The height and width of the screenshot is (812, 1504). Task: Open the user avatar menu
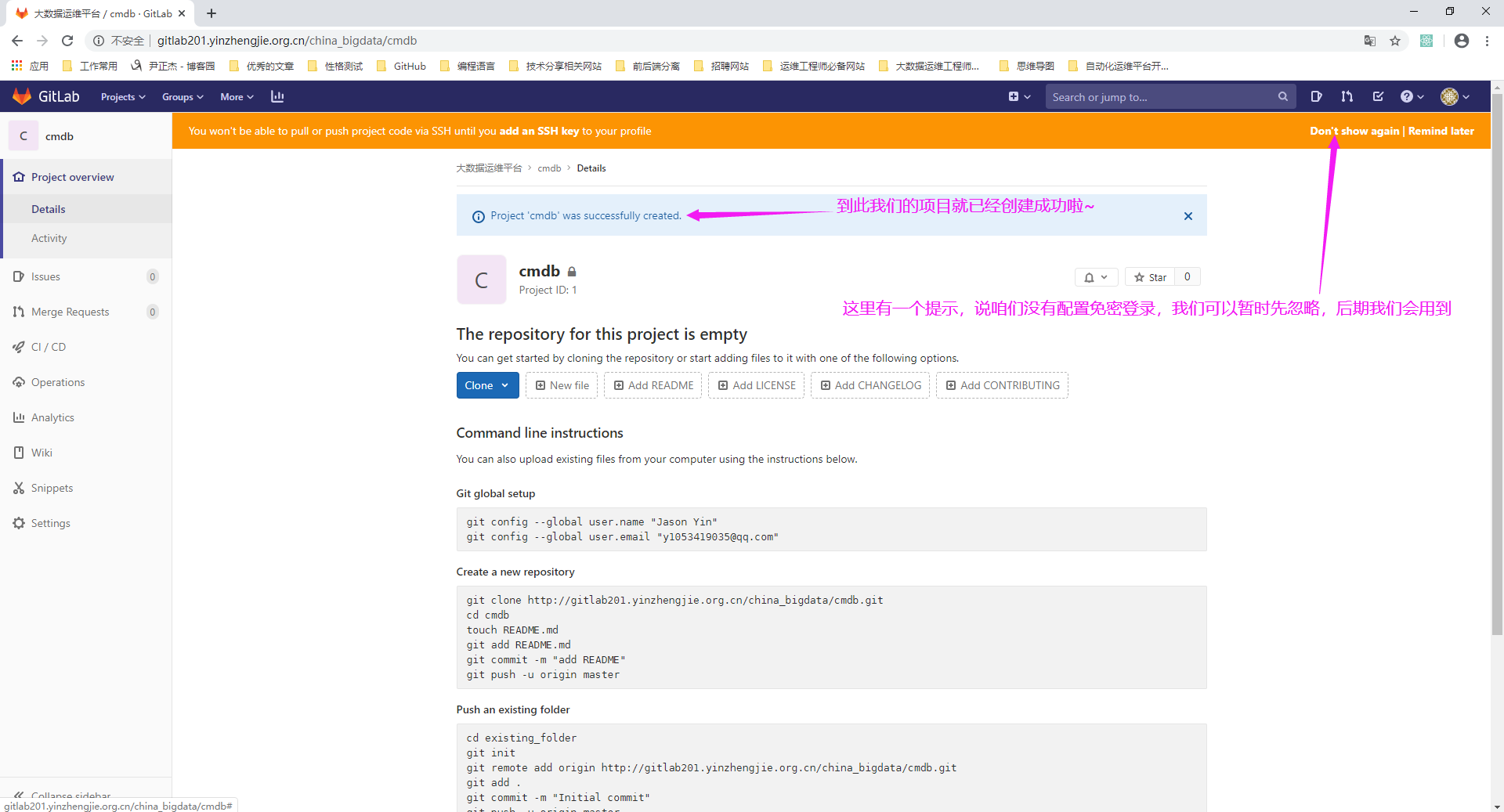pos(1455,96)
